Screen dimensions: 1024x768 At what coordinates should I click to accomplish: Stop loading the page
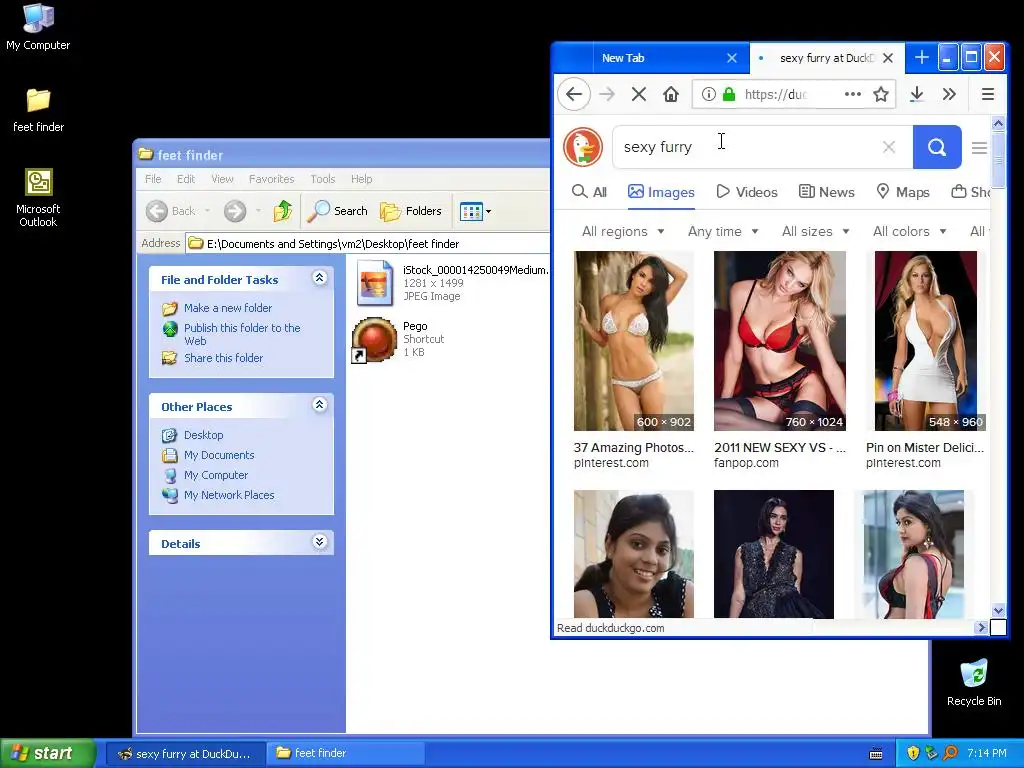click(639, 94)
